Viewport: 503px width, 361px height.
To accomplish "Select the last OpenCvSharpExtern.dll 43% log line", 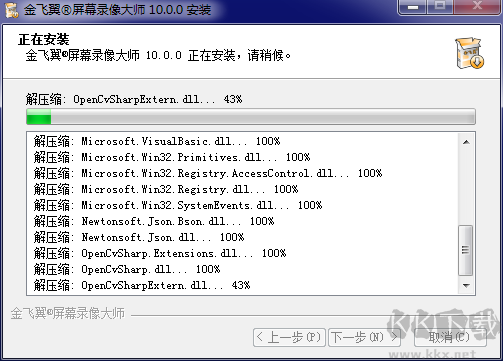I will tap(142, 285).
